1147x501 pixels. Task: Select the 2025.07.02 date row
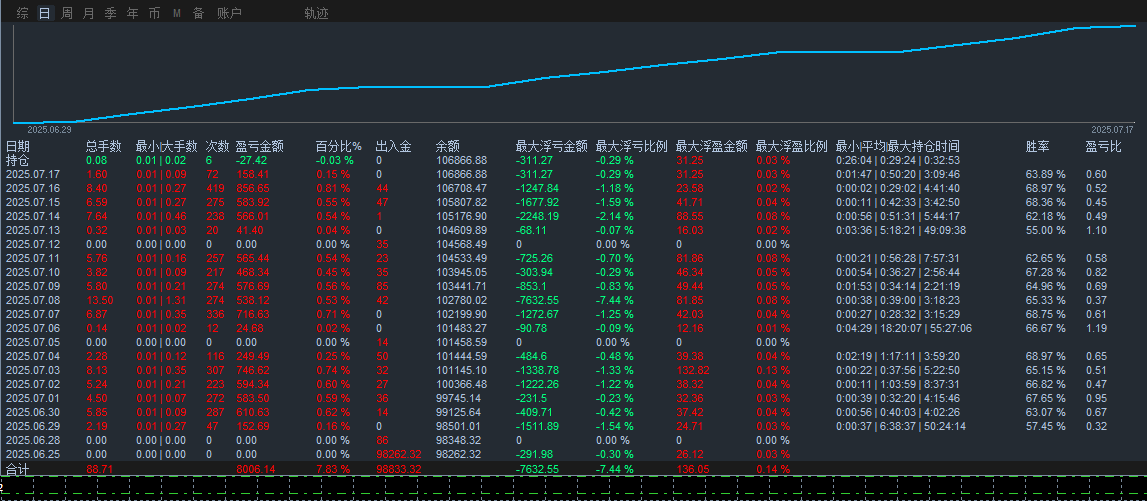tap(32, 383)
